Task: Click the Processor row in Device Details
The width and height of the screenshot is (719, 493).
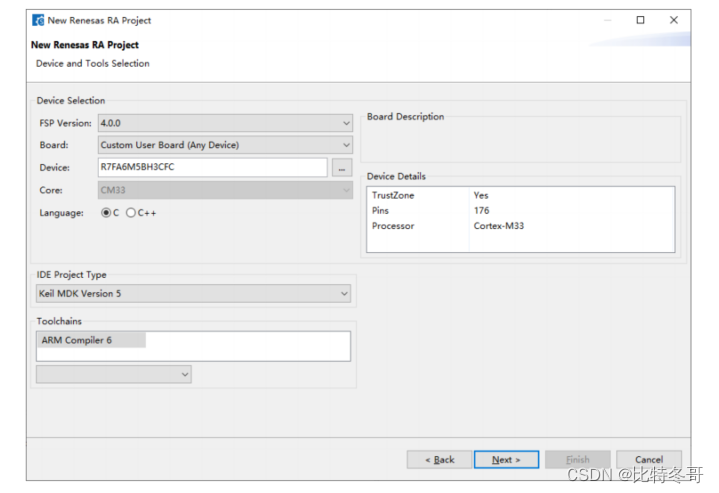Action: pyautogui.click(x=520, y=226)
